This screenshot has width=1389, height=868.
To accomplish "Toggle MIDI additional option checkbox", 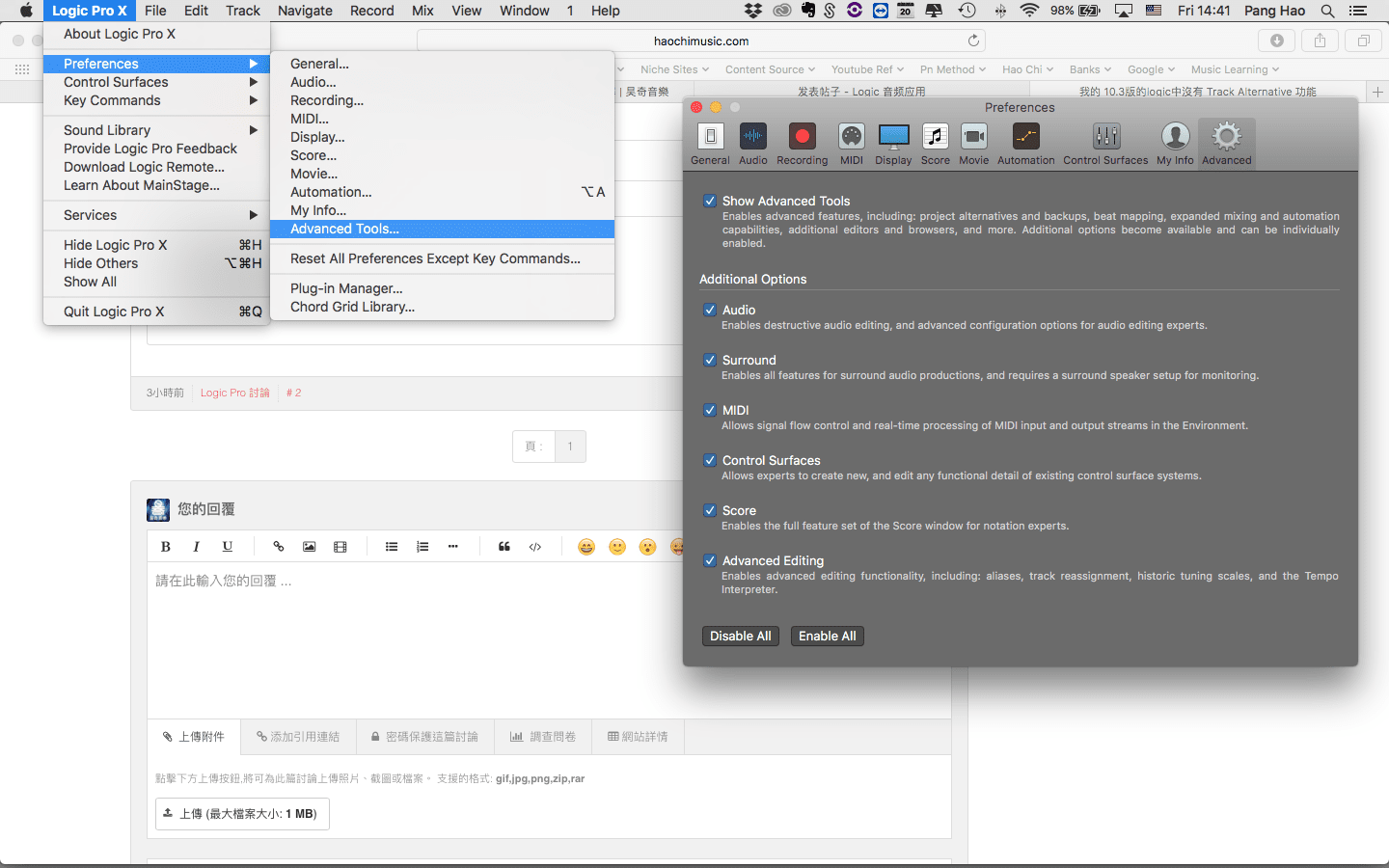I will pos(710,410).
